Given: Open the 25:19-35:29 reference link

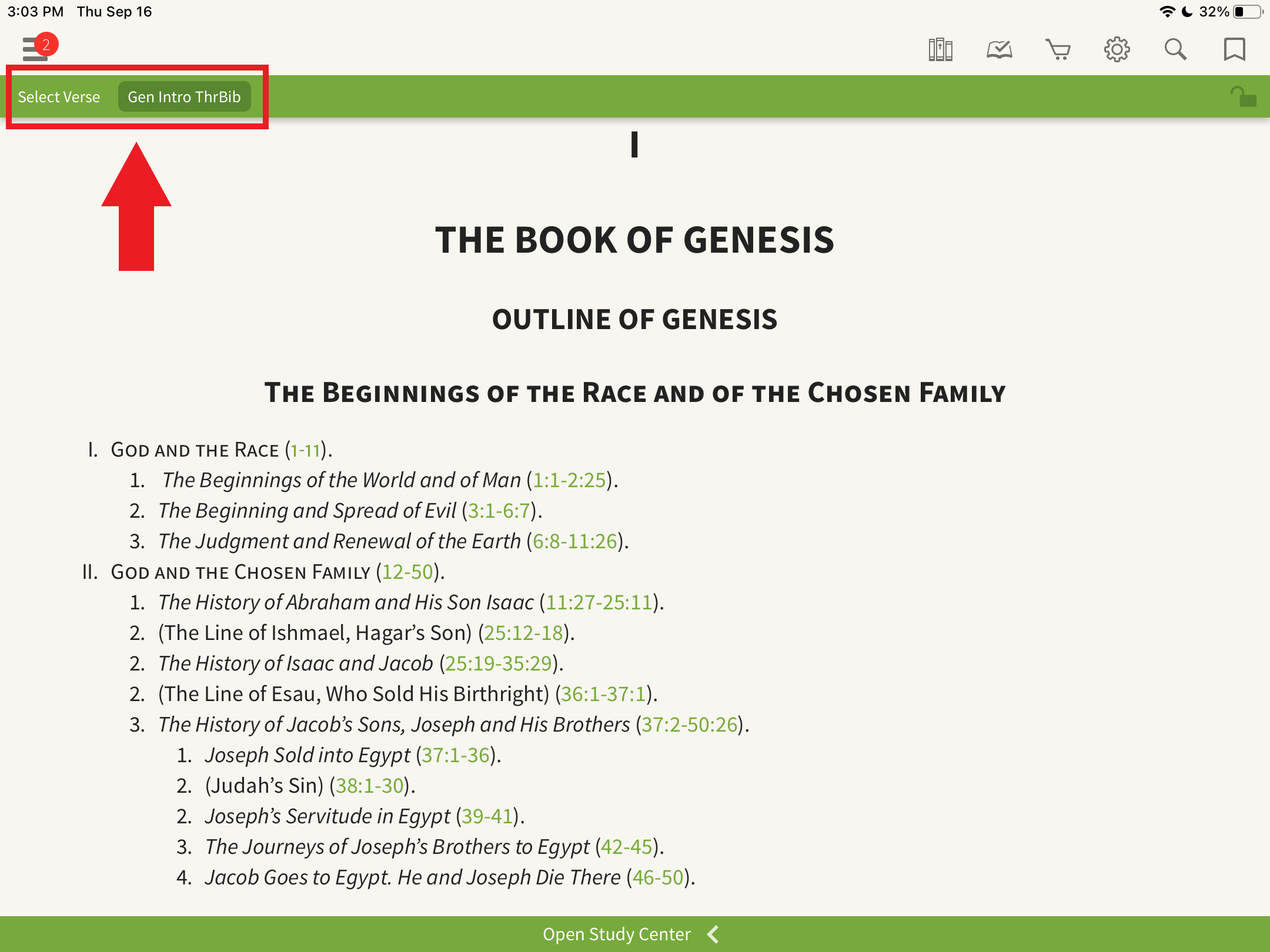Looking at the screenshot, I should point(499,663).
